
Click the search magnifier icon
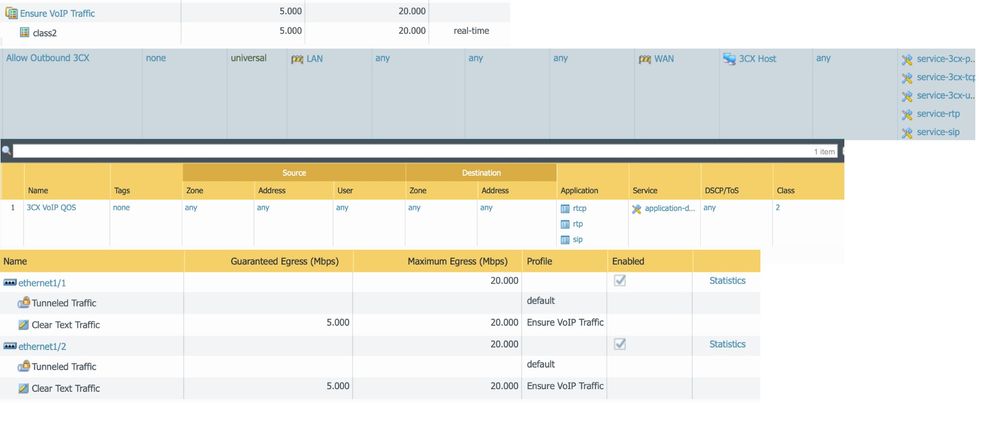pyautogui.click(x=6, y=151)
